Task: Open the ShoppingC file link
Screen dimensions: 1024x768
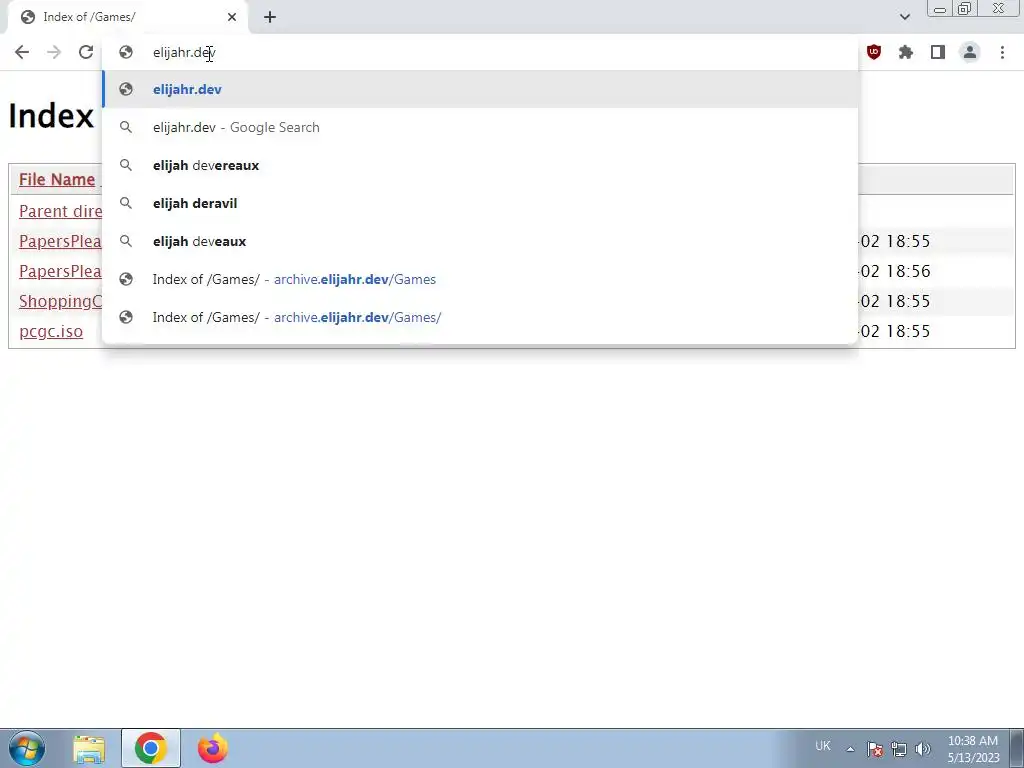Action: 60,301
